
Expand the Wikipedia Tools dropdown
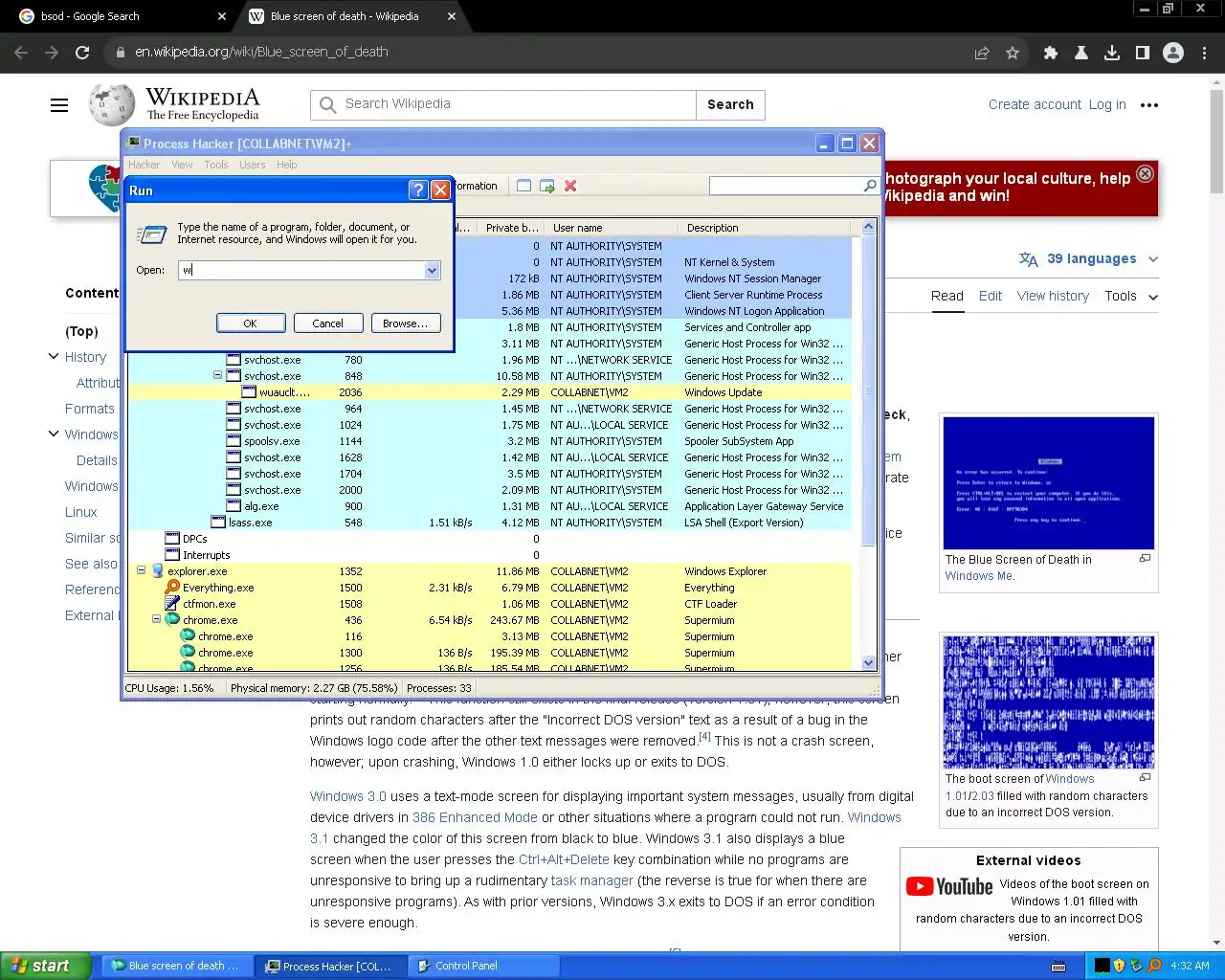(1131, 296)
